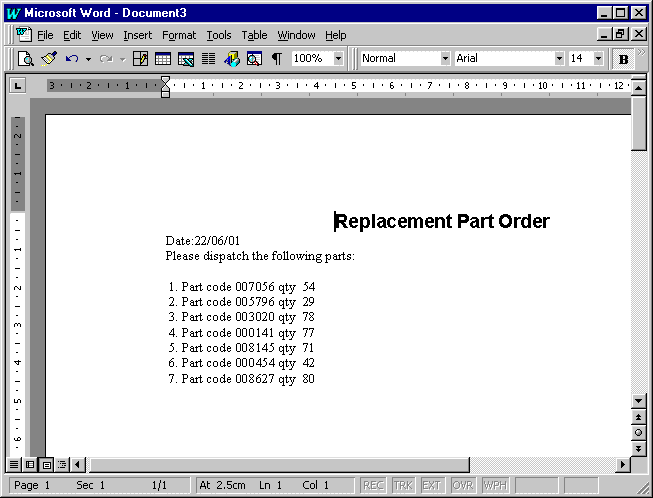Open the Arial font dropdown arrow
653x498 pixels.
pos(559,58)
